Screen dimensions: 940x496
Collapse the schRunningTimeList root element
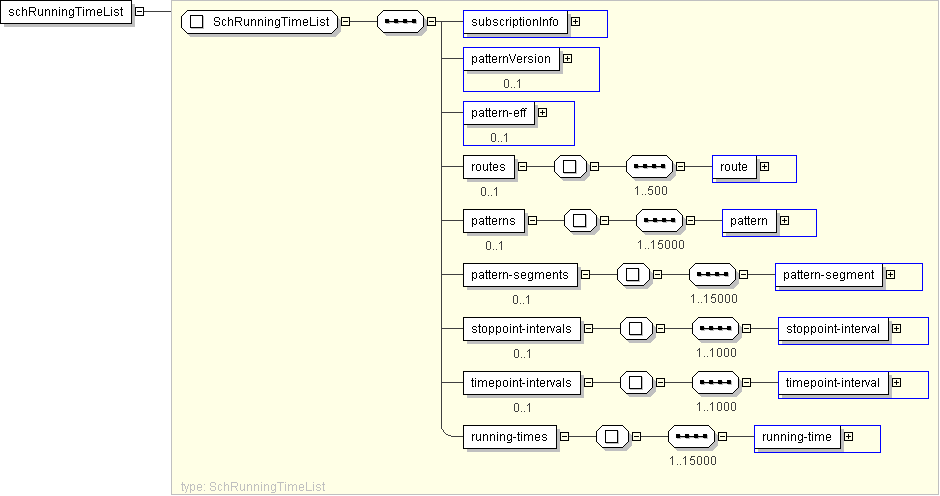[139, 12]
